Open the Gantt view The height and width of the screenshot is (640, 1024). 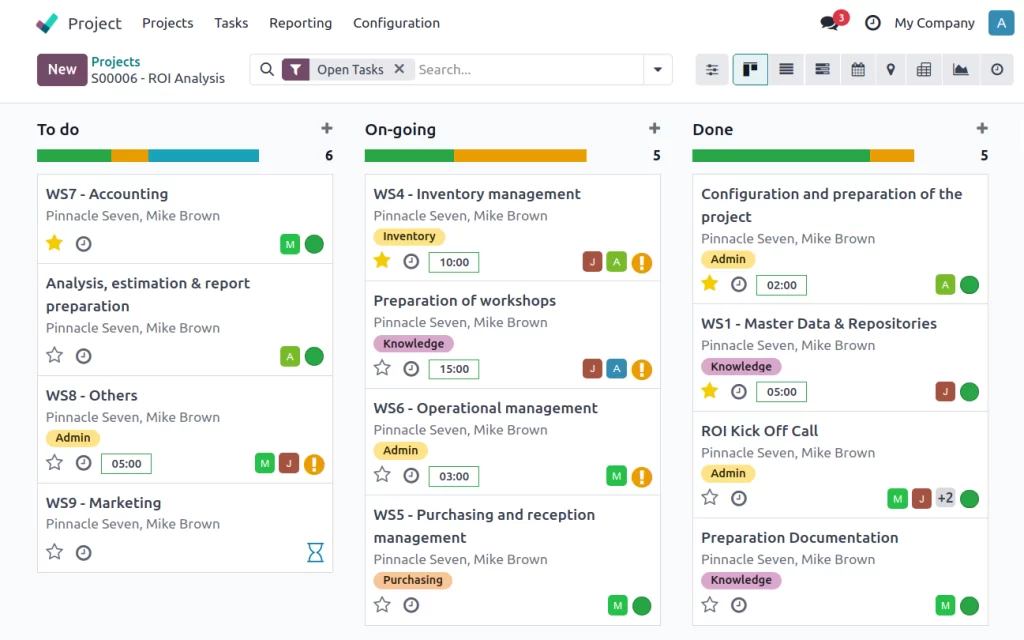823,70
